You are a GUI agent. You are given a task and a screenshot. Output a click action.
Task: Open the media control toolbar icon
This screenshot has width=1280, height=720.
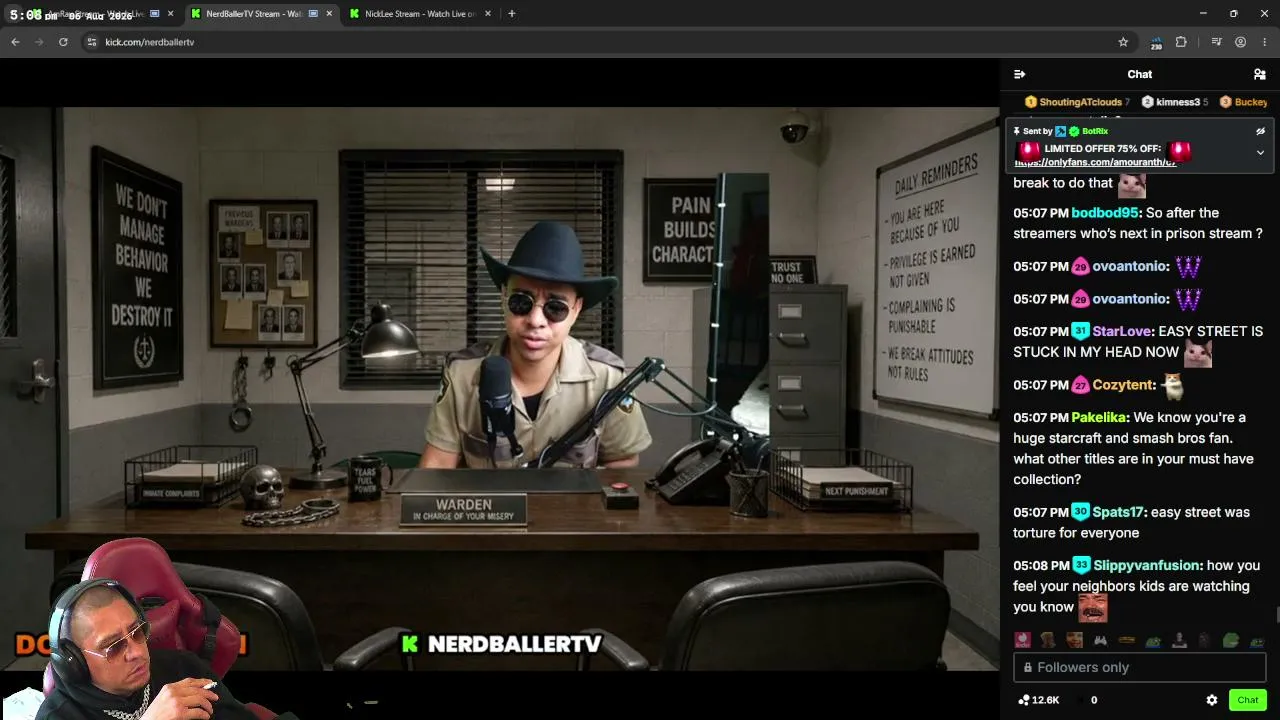point(1216,42)
